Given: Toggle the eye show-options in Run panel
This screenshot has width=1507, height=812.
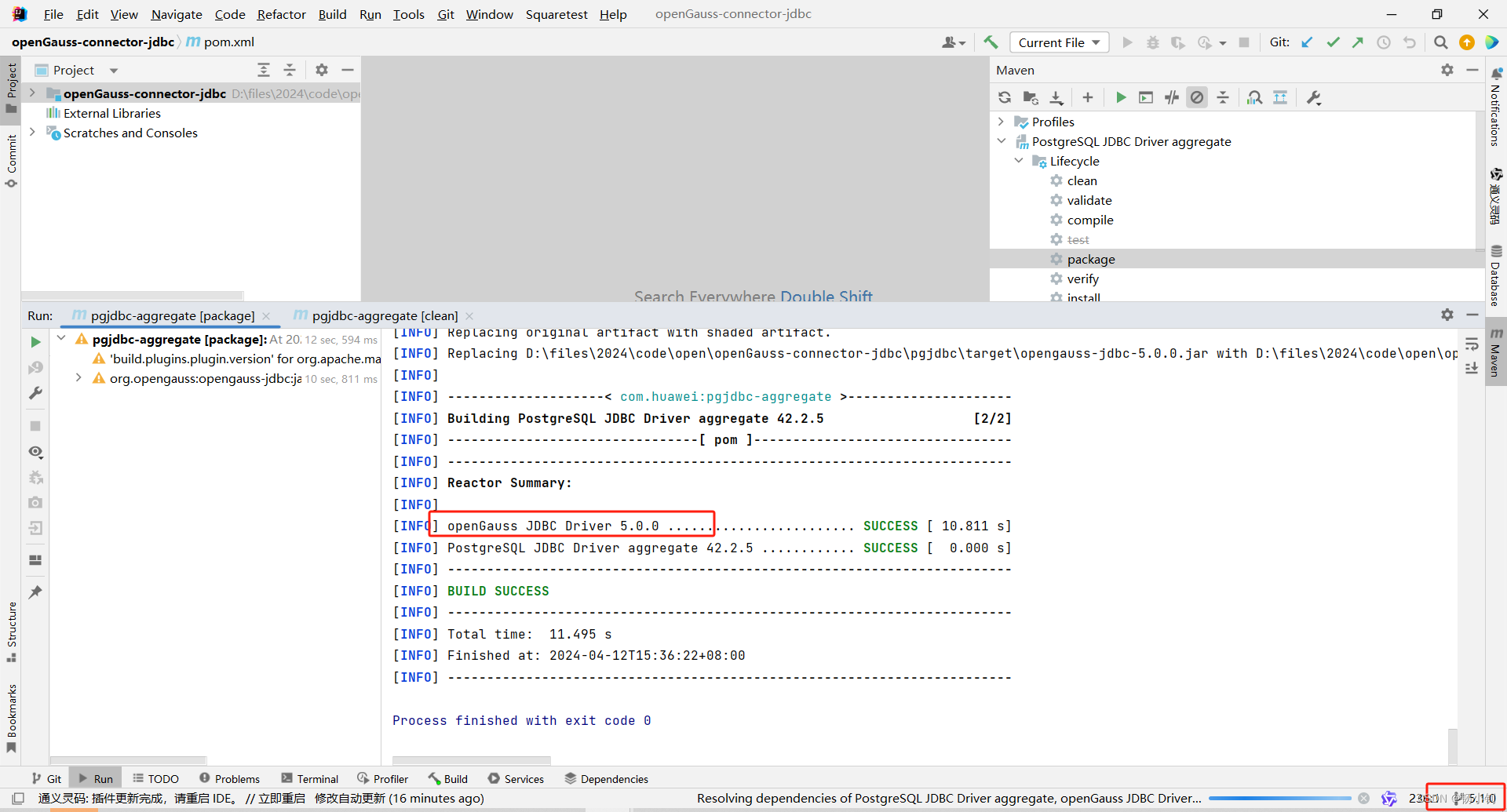Looking at the screenshot, I should coord(35,452).
